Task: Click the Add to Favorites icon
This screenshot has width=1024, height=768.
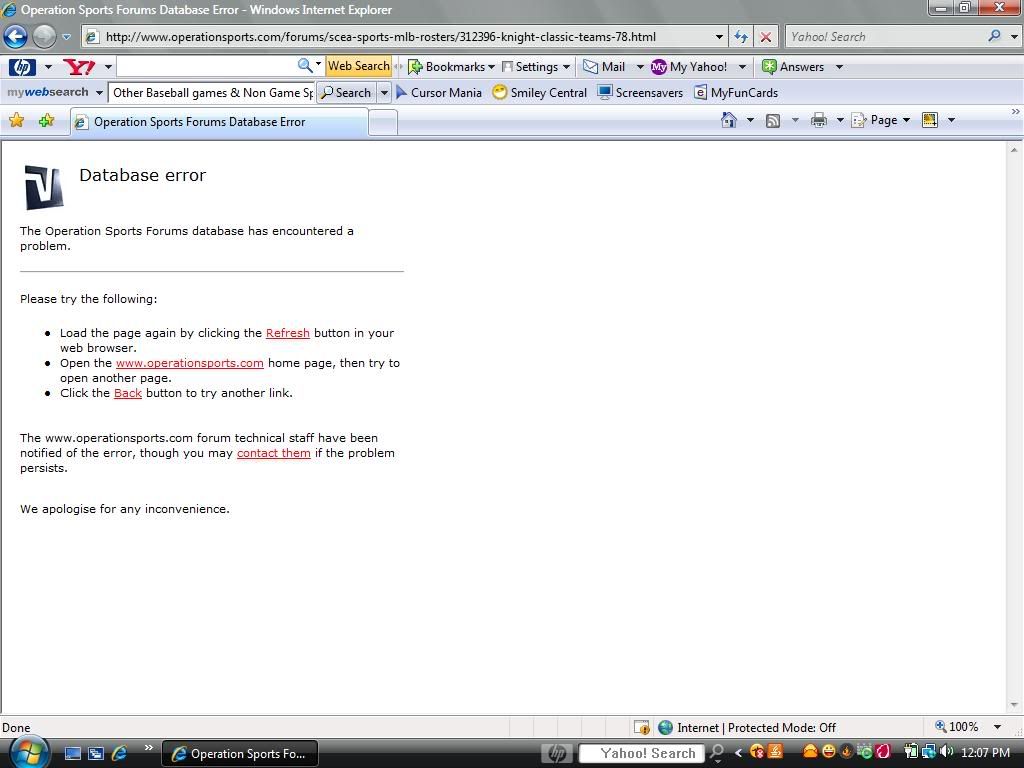Action: (46, 121)
